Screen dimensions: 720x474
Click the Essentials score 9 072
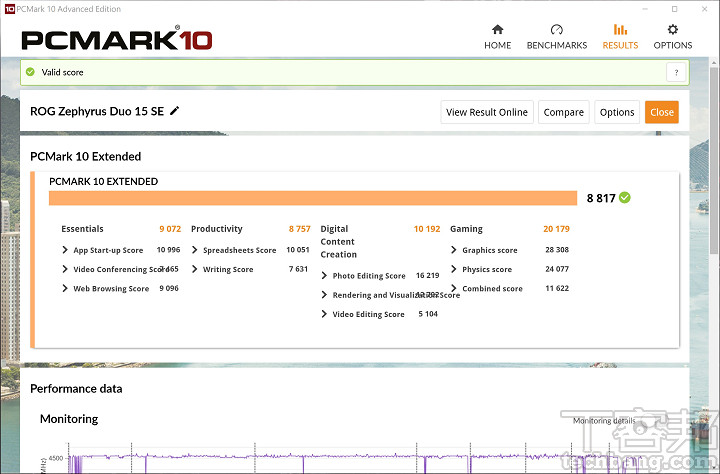point(170,229)
